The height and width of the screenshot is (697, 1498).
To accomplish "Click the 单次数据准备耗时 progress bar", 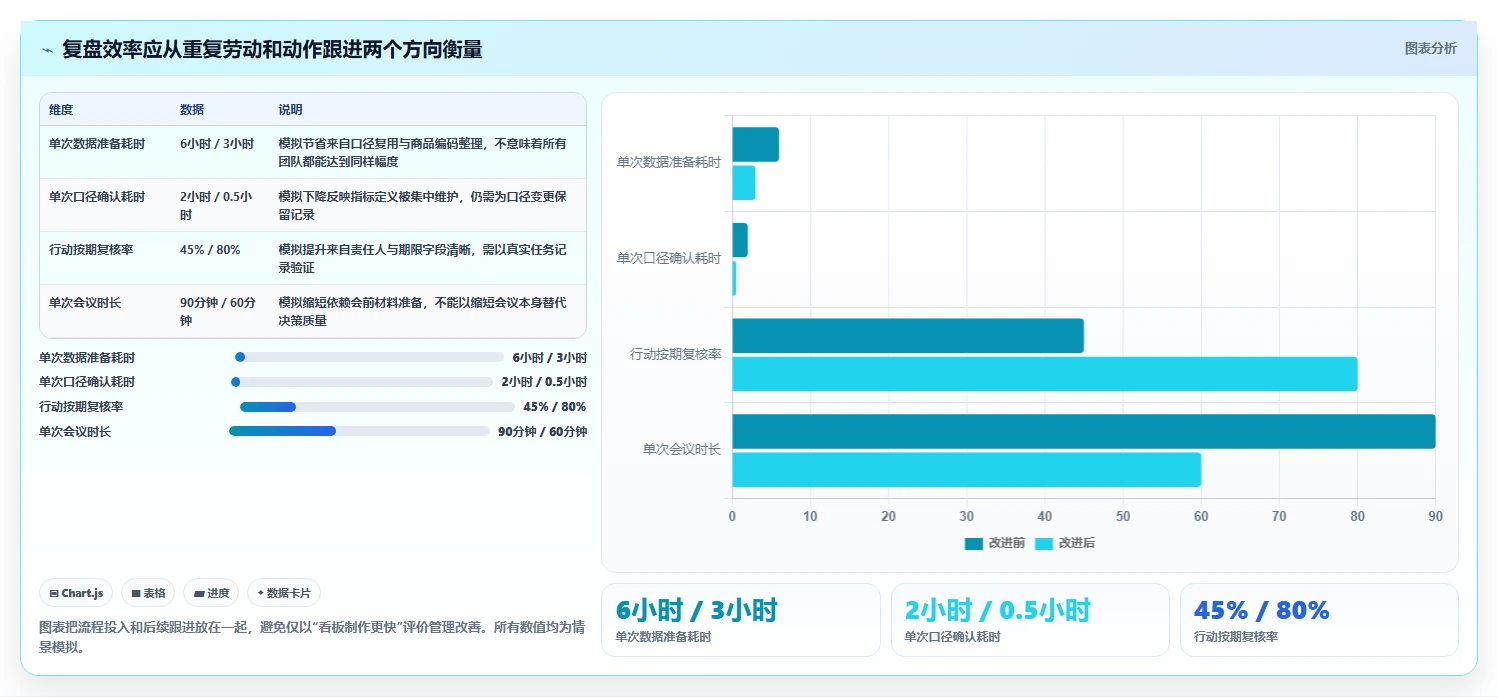I will [369, 357].
